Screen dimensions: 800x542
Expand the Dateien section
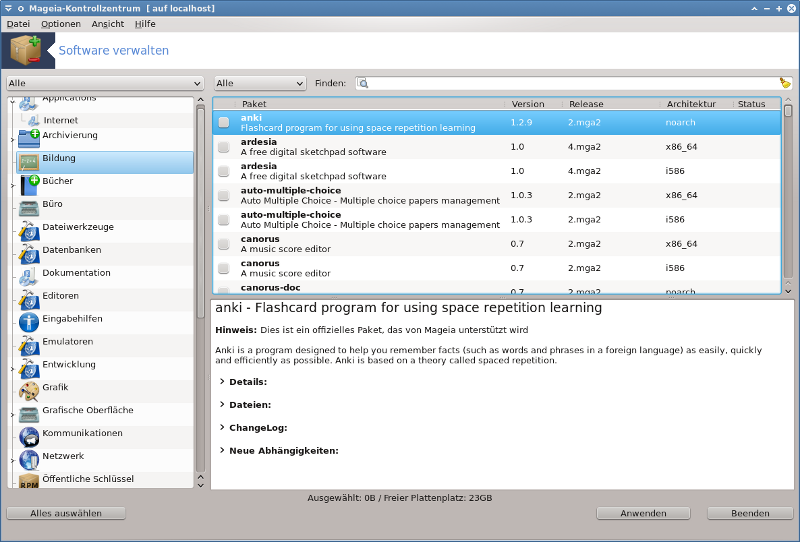click(222, 404)
